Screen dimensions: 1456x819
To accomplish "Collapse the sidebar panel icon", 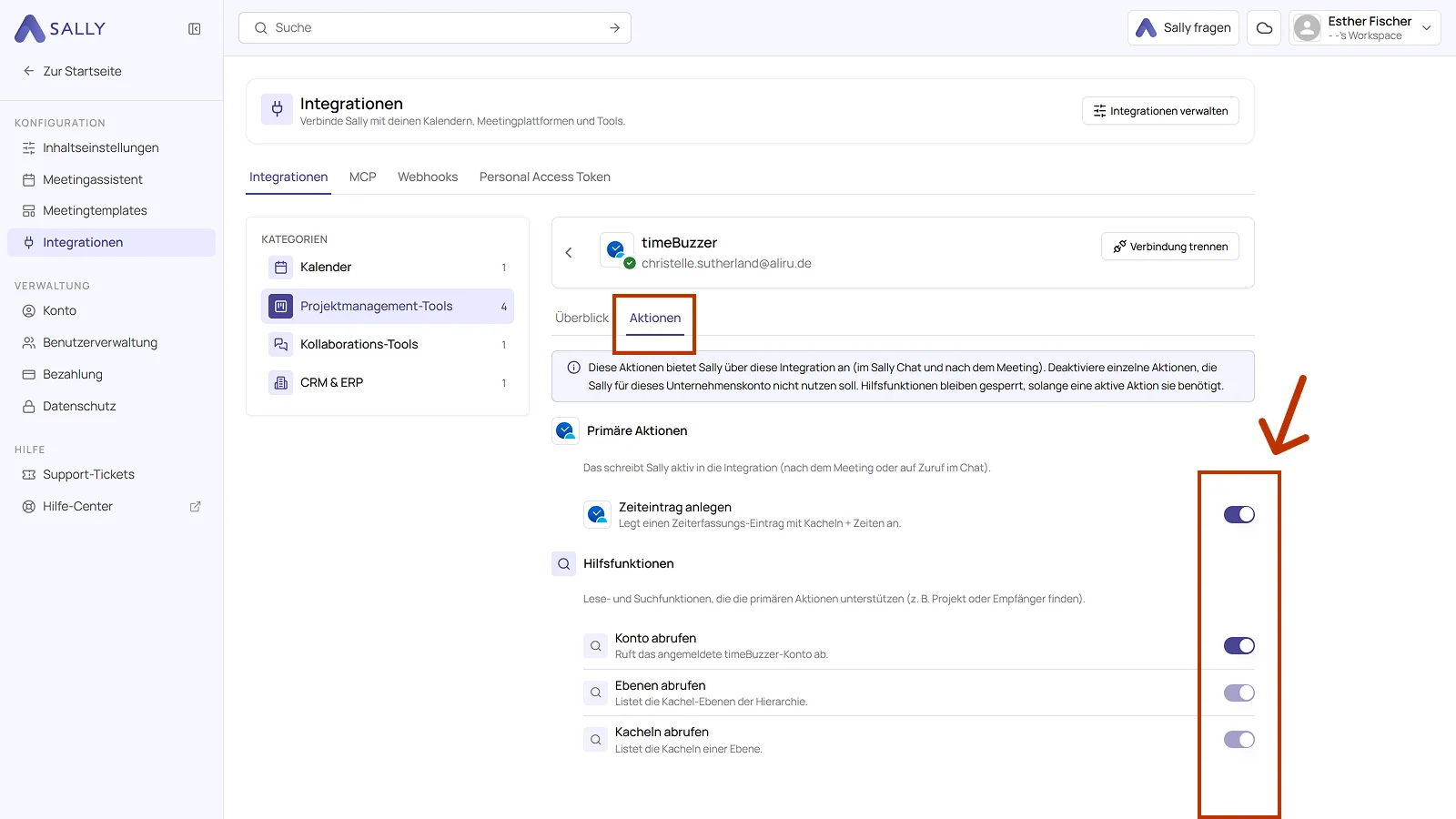I will (x=195, y=29).
